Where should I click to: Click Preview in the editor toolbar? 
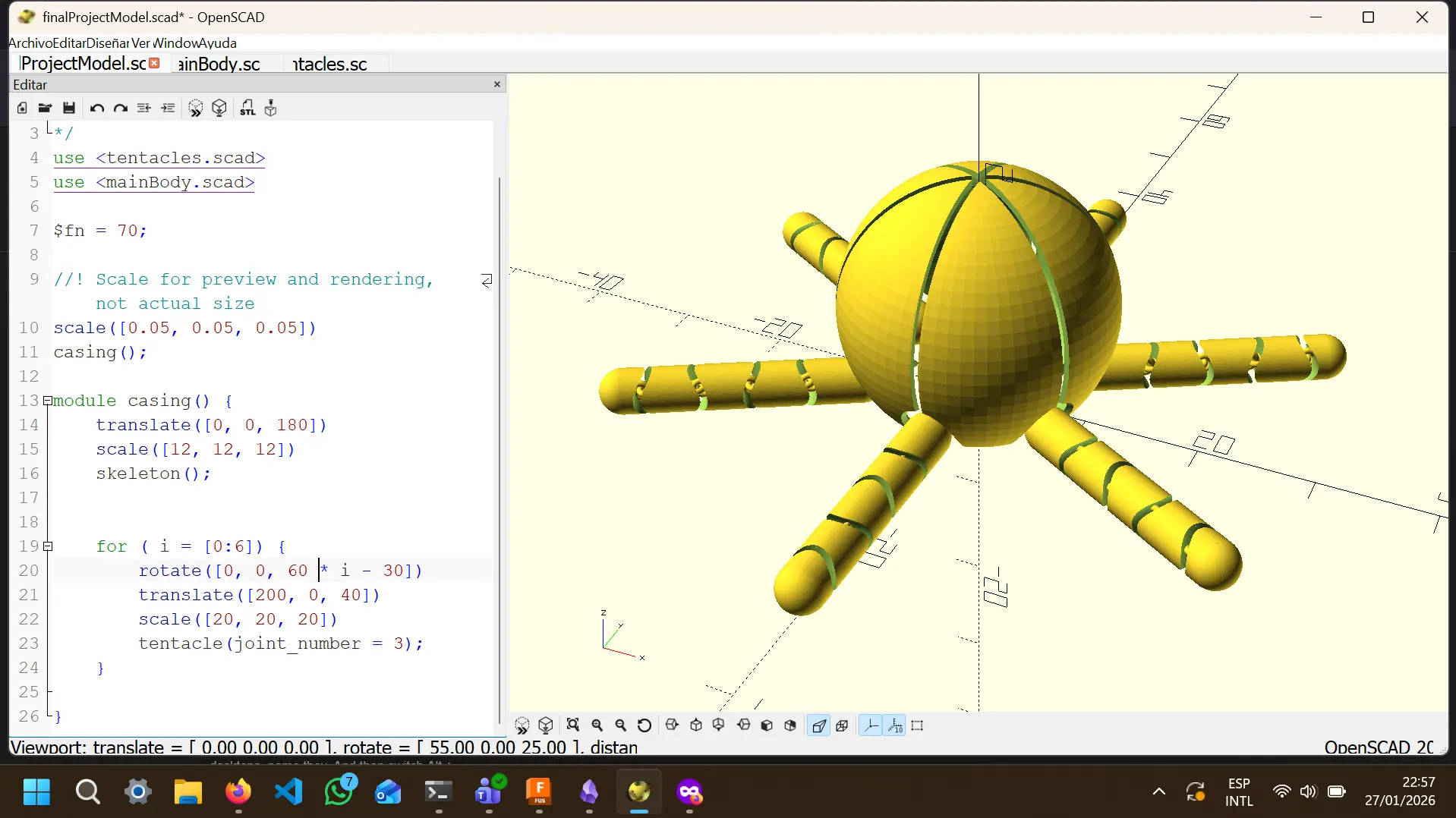pos(195,108)
